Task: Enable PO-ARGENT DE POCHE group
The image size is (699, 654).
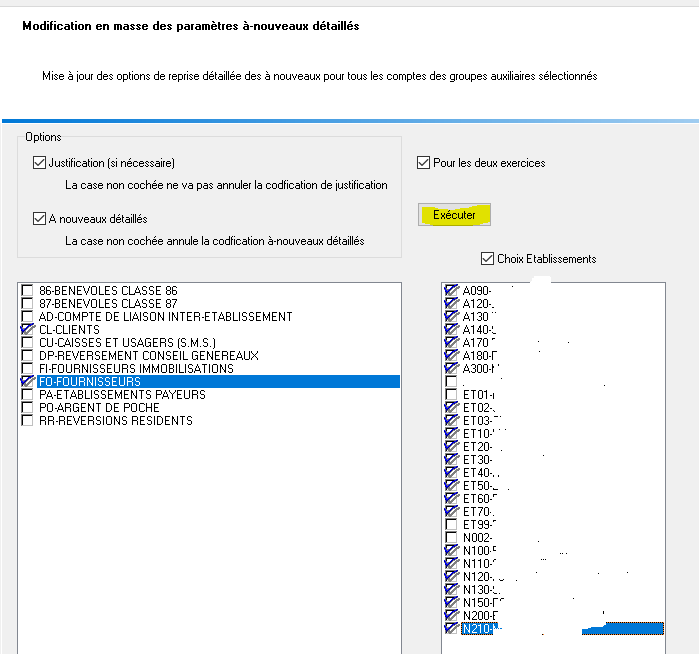Action: [27, 408]
